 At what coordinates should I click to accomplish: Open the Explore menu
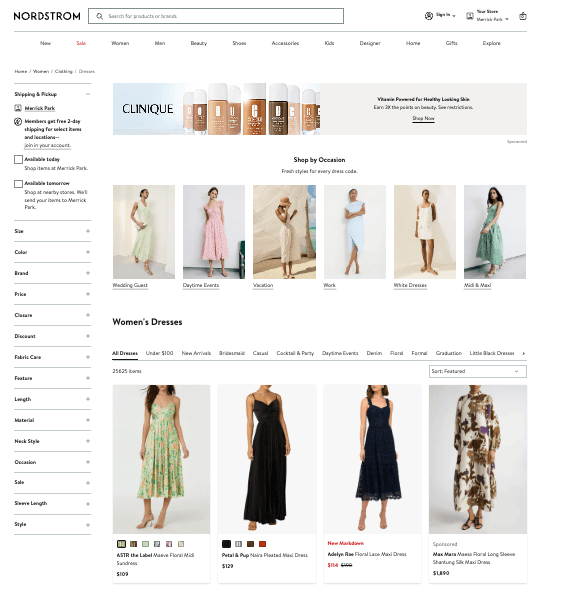(491, 43)
